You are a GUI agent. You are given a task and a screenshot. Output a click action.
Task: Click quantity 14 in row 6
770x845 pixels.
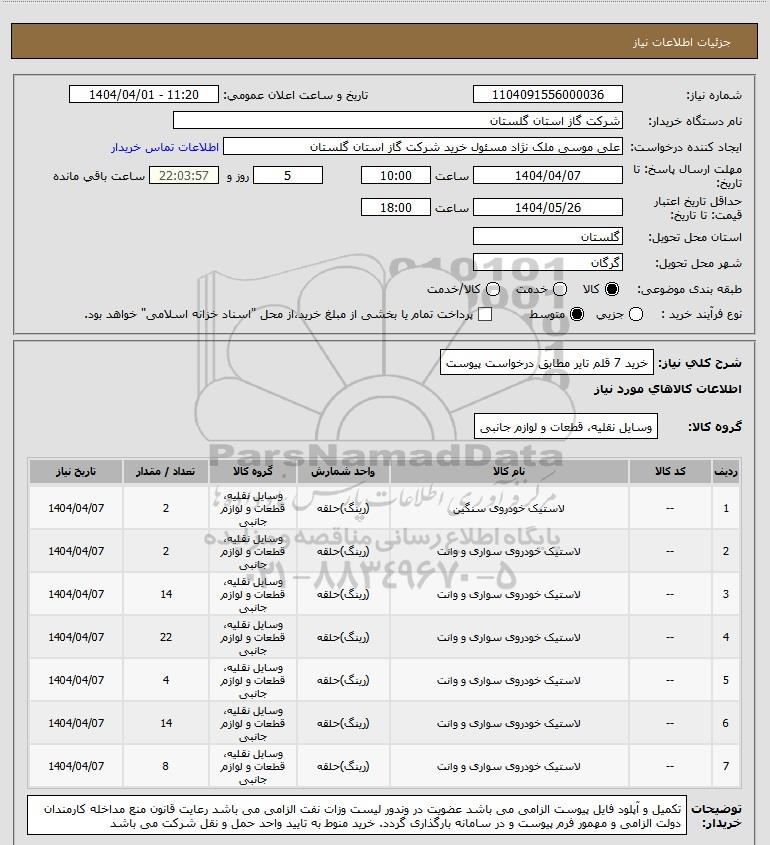coord(165,724)
